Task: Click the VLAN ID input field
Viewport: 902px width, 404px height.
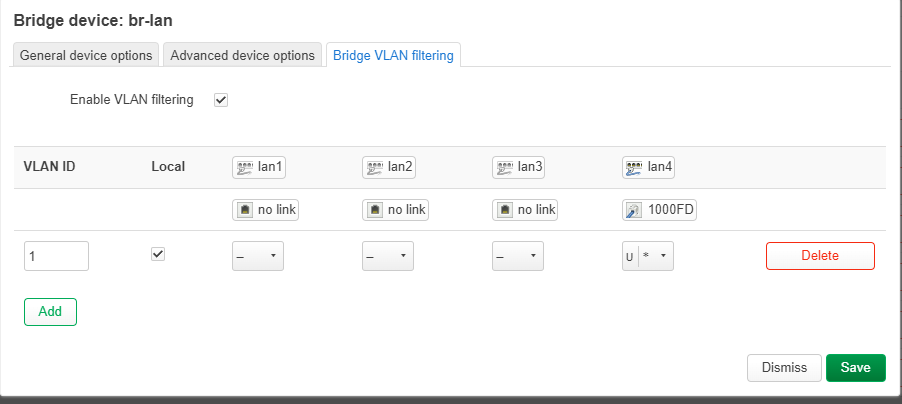Action: [56, 256]
